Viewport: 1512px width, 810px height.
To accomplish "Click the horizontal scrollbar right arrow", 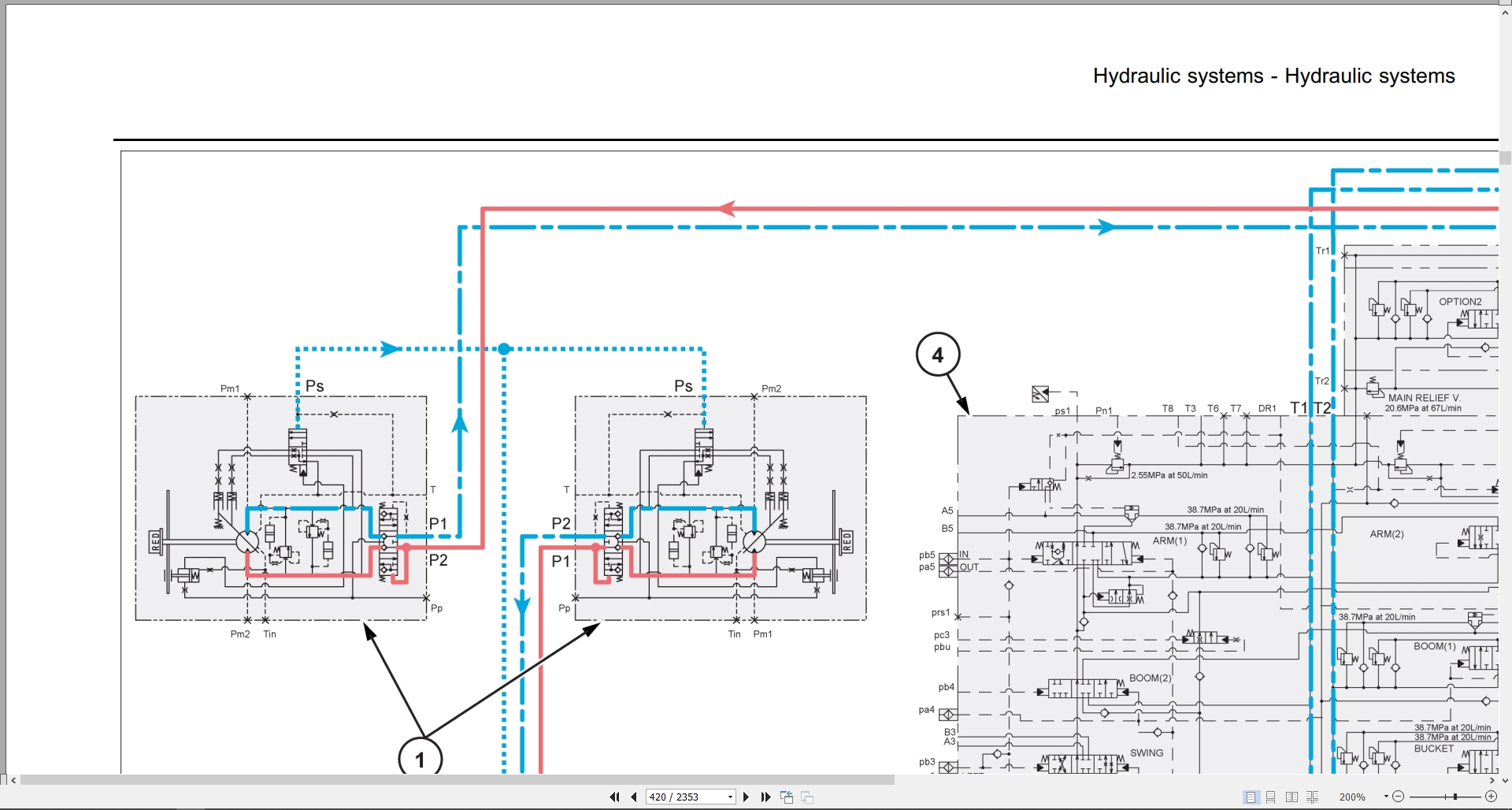I will click(x=1492, y=780).
